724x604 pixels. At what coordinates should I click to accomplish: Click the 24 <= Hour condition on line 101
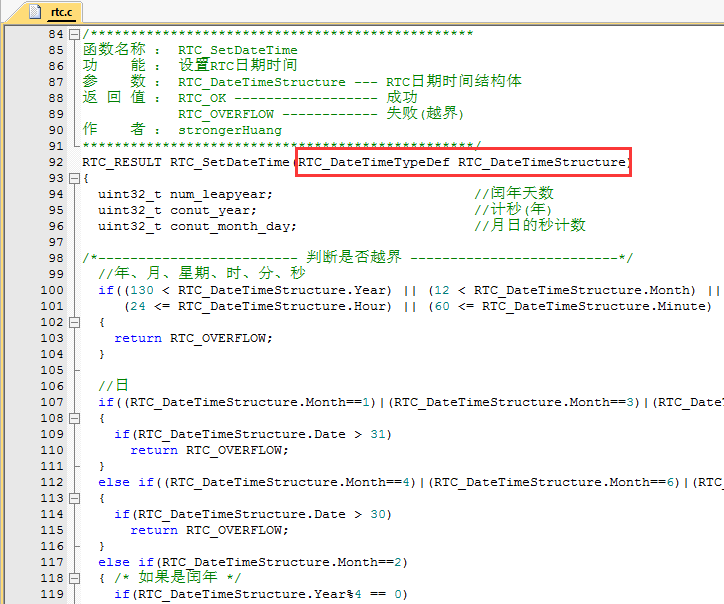coord(258,307)
